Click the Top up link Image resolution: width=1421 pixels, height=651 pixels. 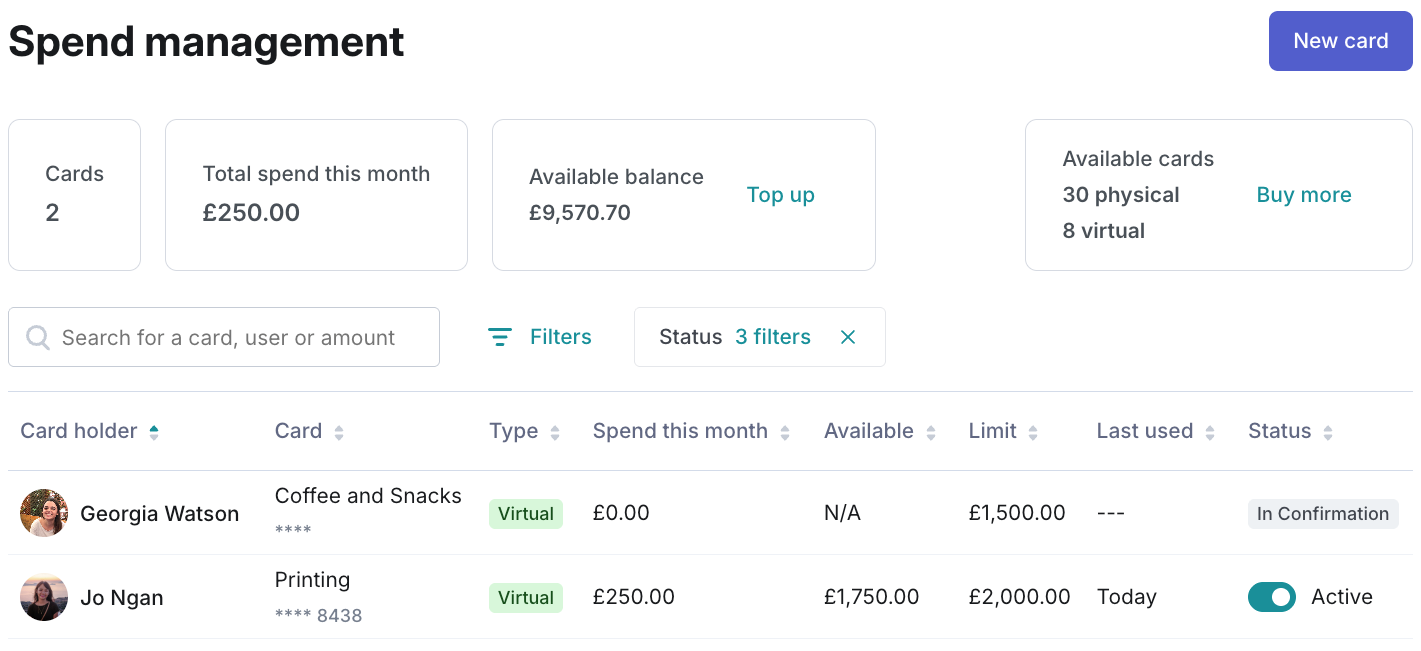pos(780,195)
